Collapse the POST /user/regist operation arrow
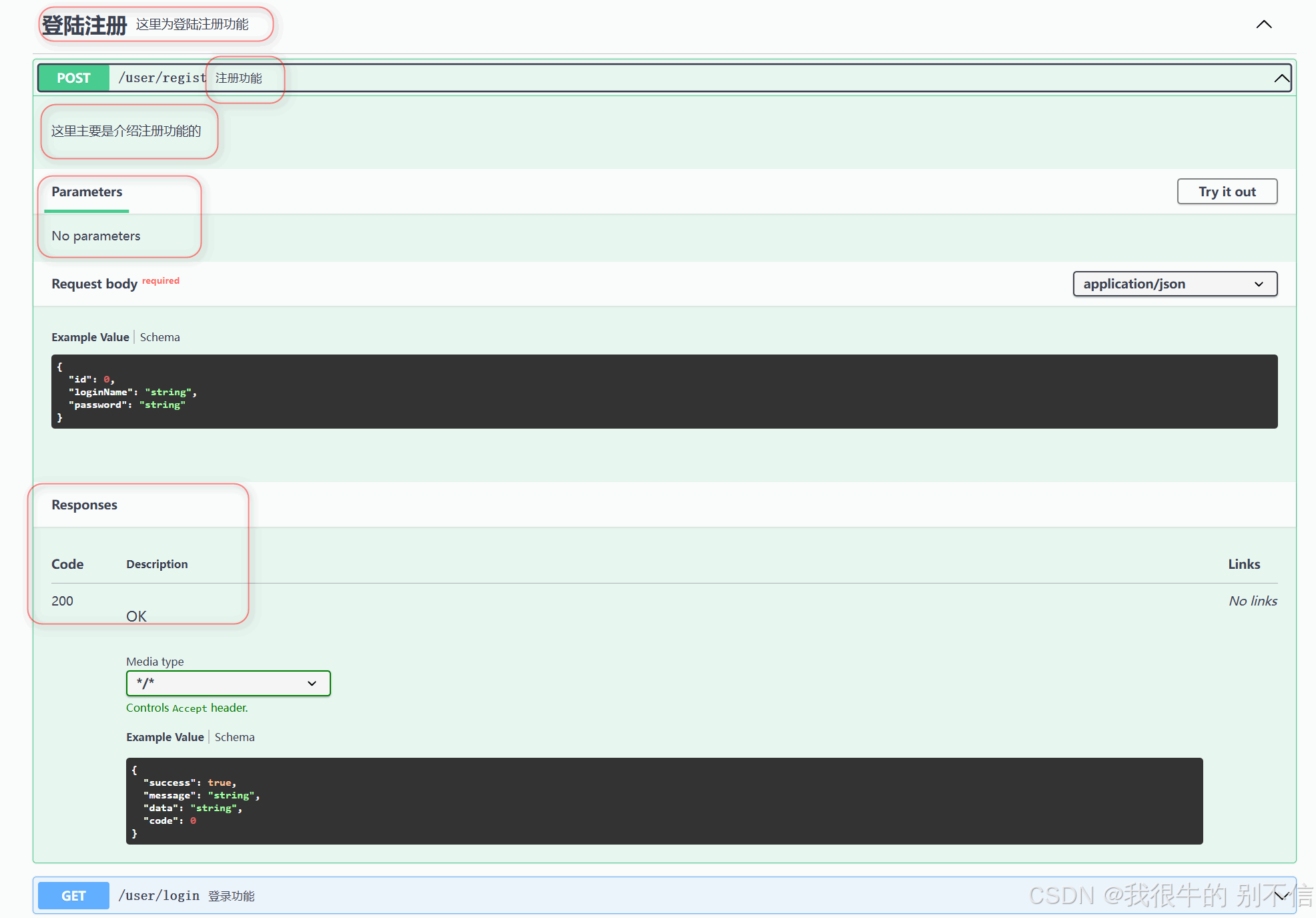This screenshot has height=918, width=1316. click(x=1281, y=78)
